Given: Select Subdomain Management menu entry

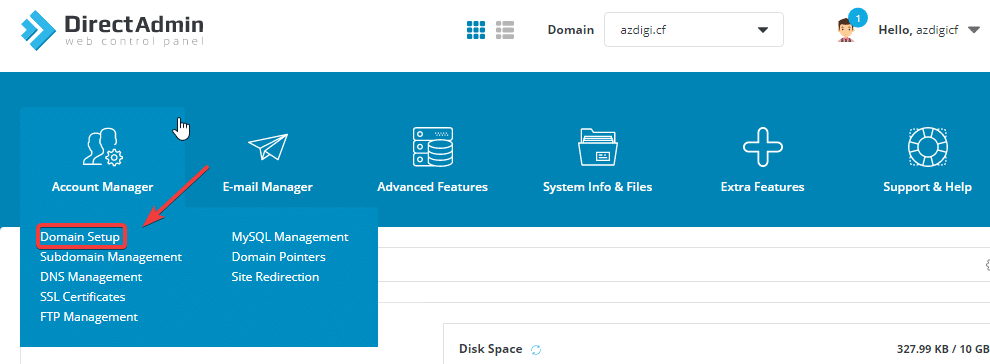Looking at the screenshot, I should tap(111, 257).
